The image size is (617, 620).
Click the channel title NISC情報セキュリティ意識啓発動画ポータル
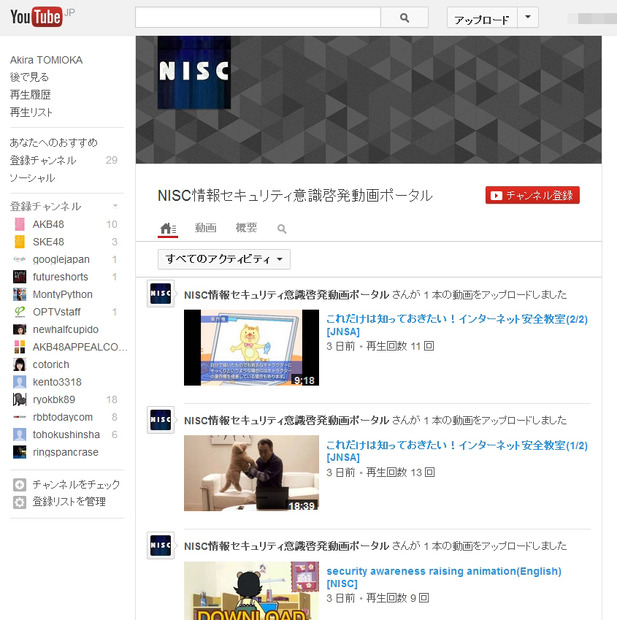295,195
